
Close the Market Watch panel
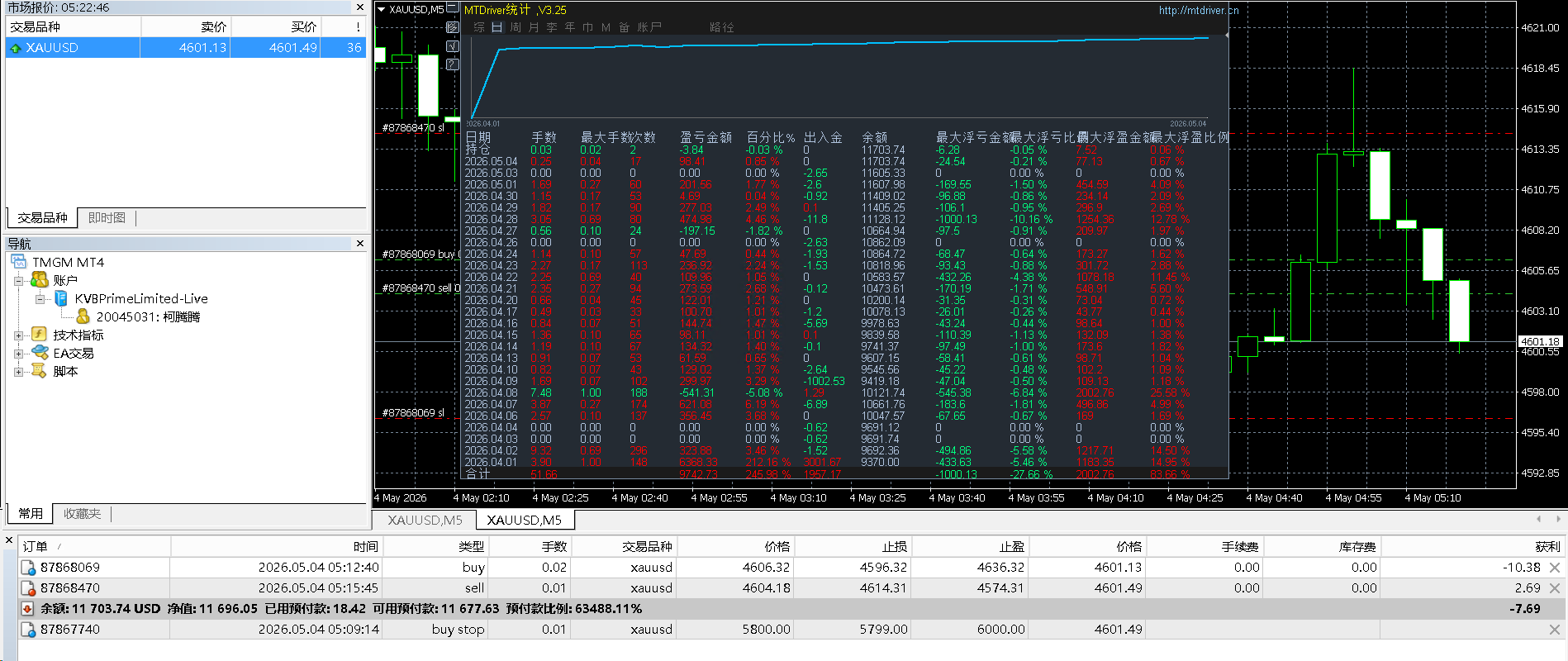[x=359, y=7]
